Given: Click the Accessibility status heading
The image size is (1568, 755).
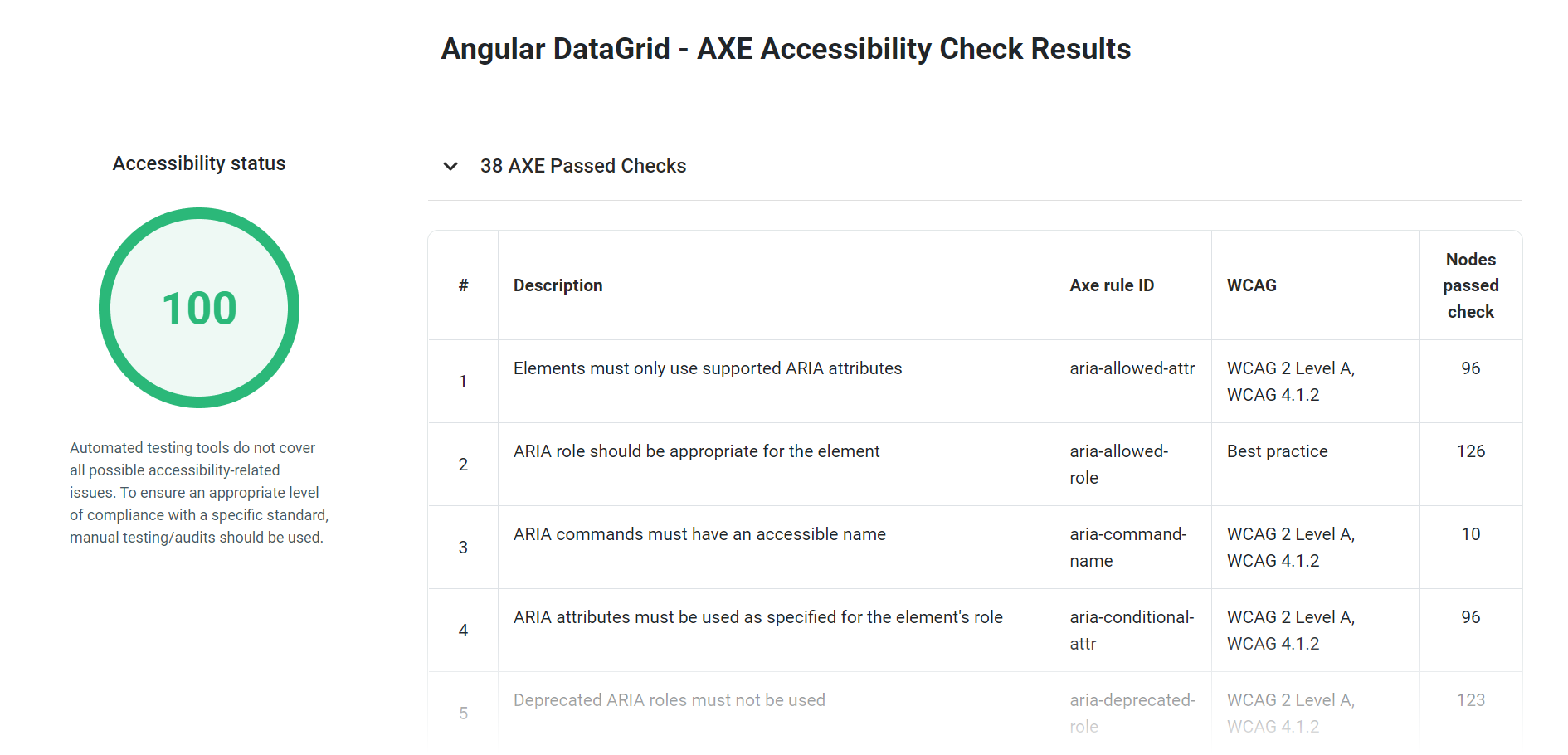Looking at the screenshot, I should (199, 163).
